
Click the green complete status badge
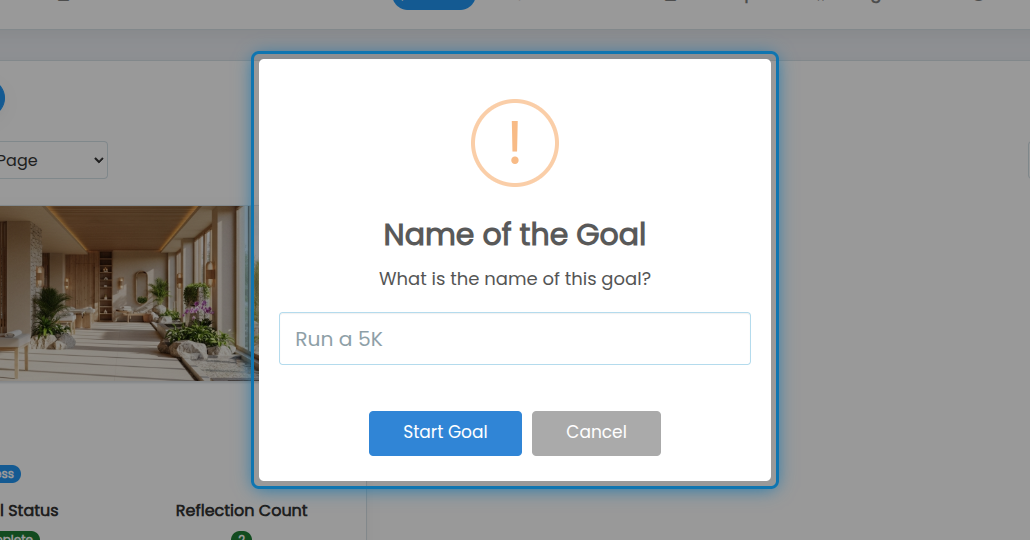pos(20,536)
